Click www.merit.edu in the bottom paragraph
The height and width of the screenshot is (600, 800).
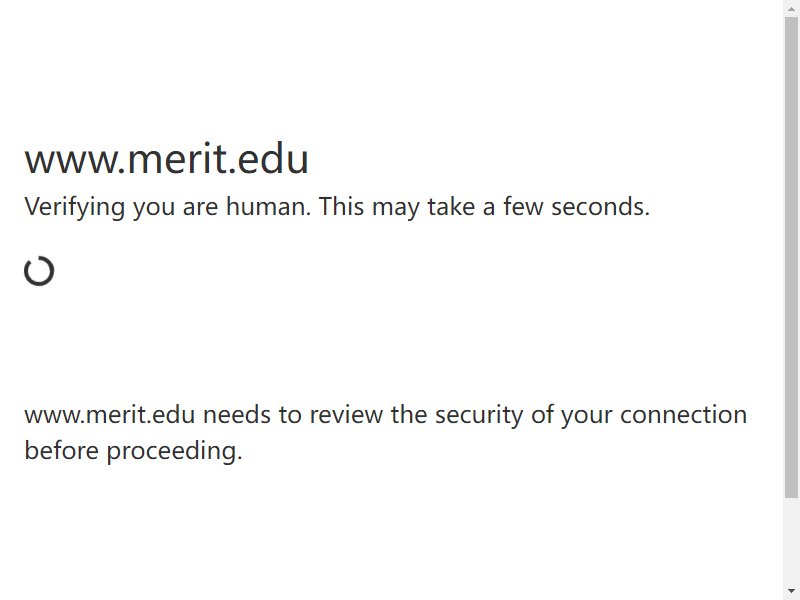pyautogui.click(x=110, y=414)
